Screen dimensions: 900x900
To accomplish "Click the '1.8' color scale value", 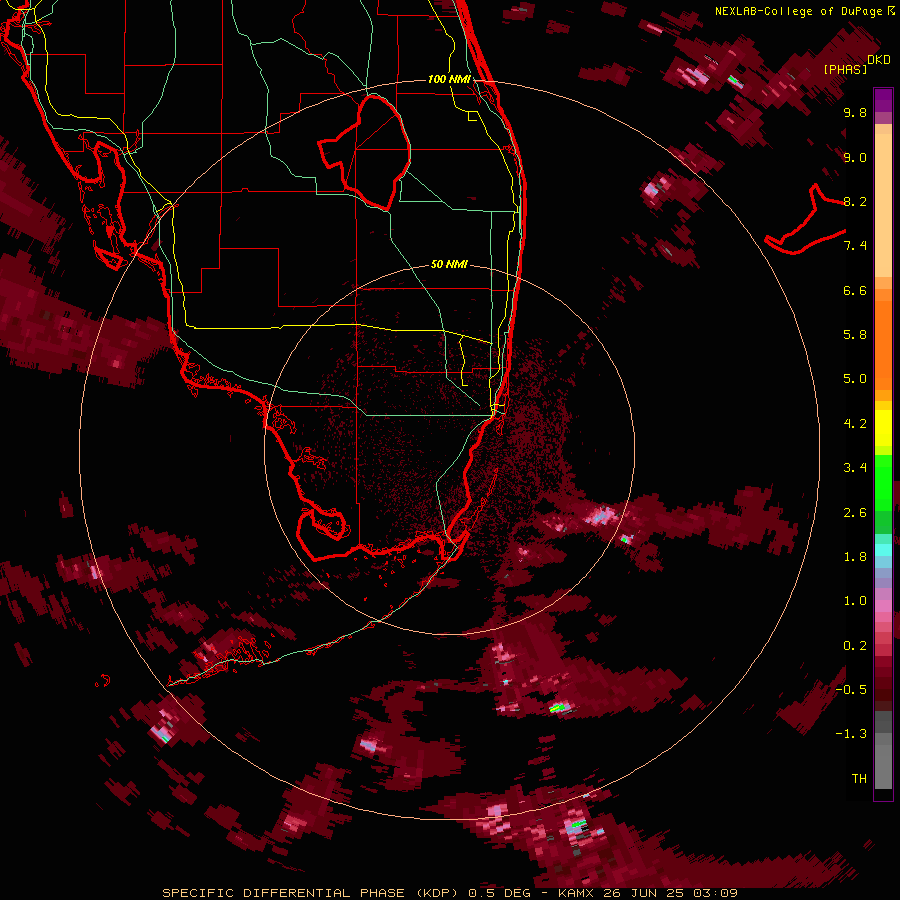I will [855, 557].
